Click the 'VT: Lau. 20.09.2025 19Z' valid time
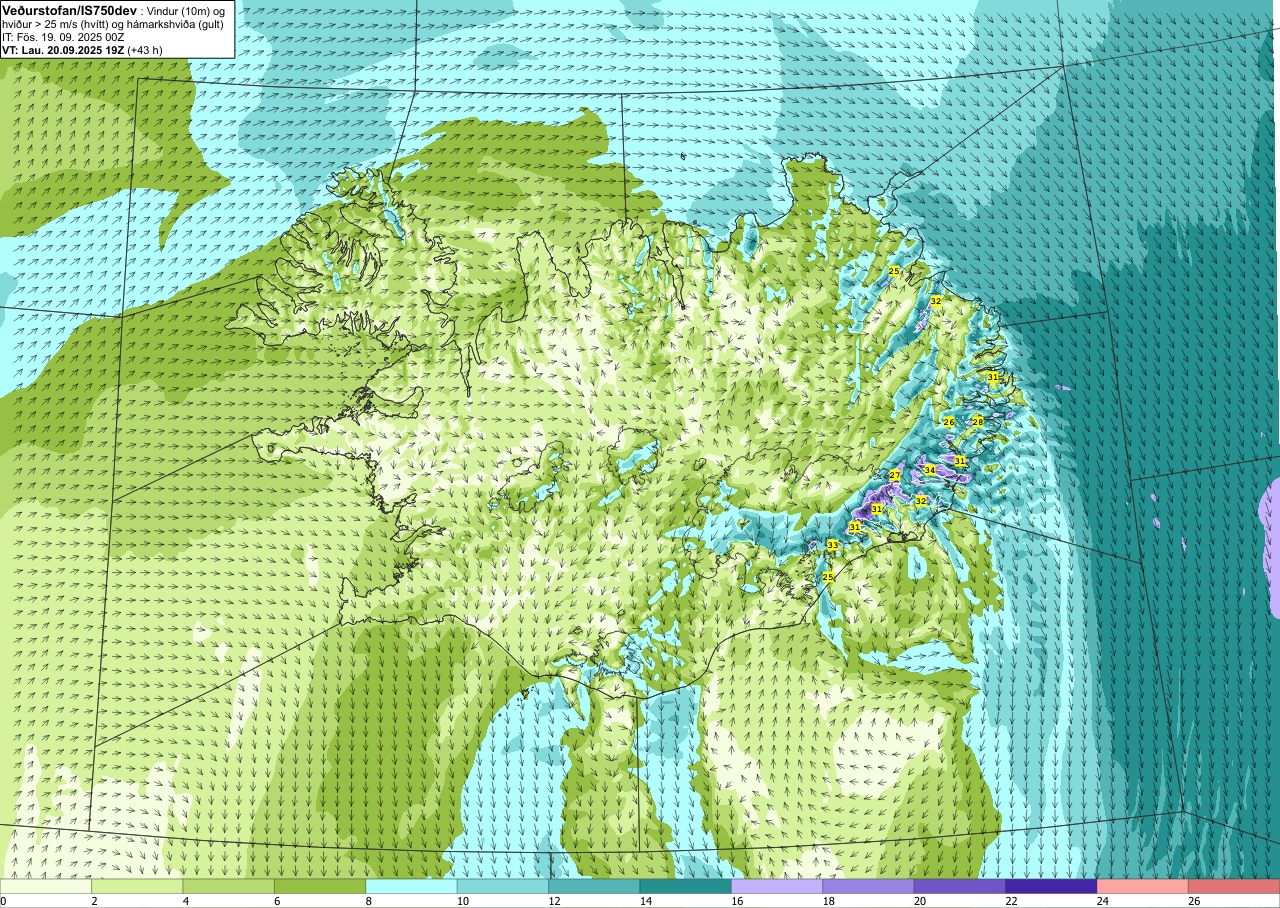1280x908 pixels. click(63, 49)
